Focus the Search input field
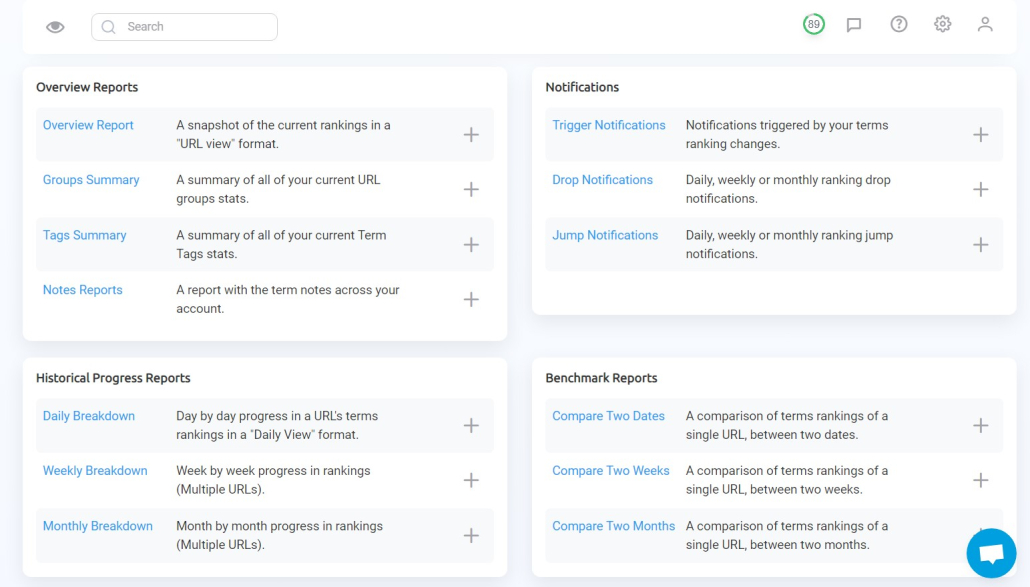Viewport: 1030px width, 587px height. [185, 27]
